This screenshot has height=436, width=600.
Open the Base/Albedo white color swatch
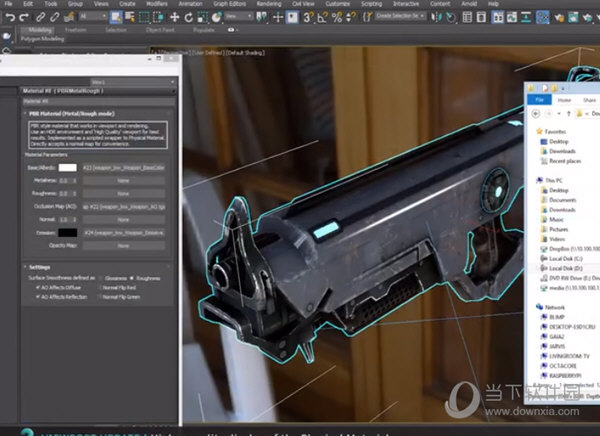pos(67,168)
